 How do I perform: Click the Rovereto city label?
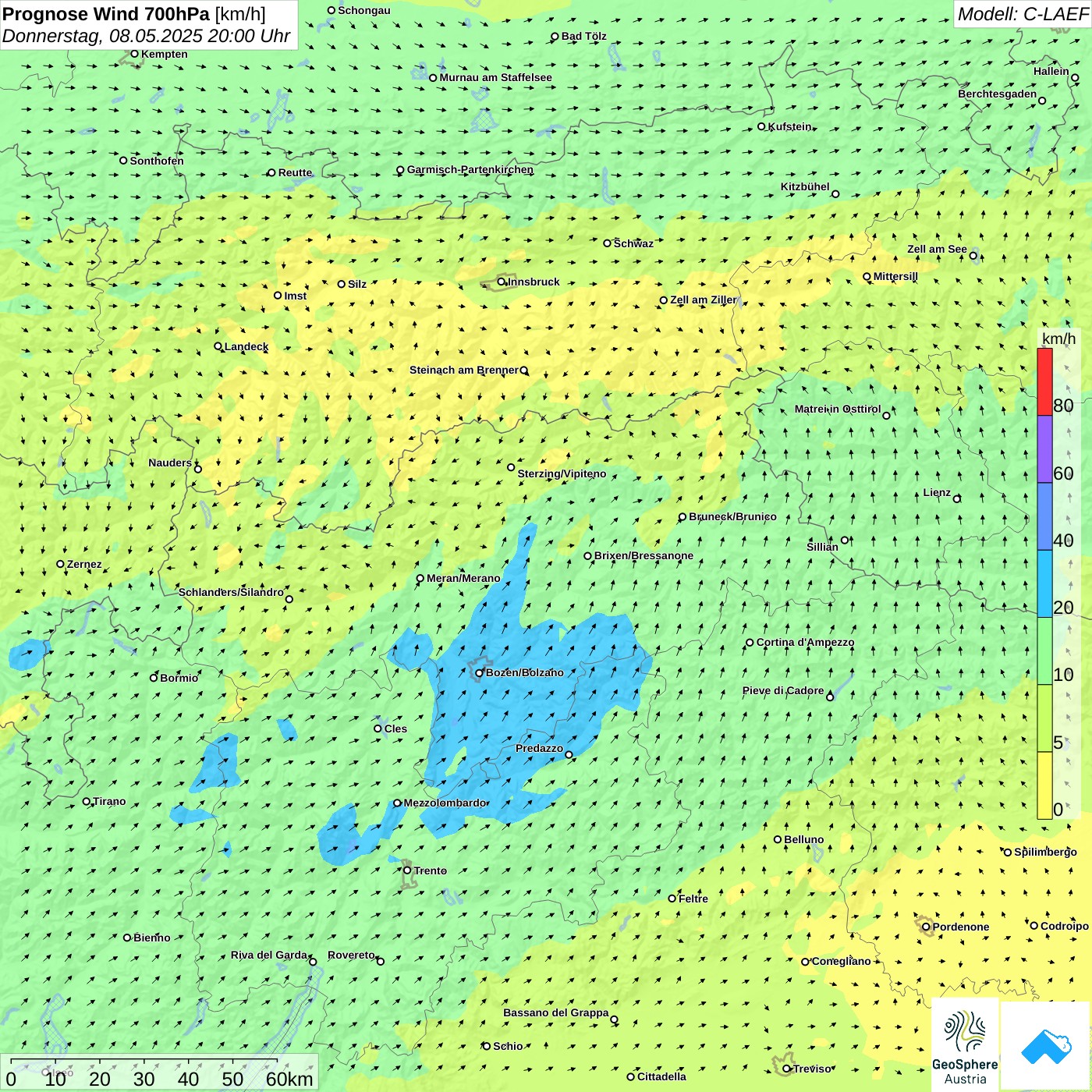click(x=351, y=955)
